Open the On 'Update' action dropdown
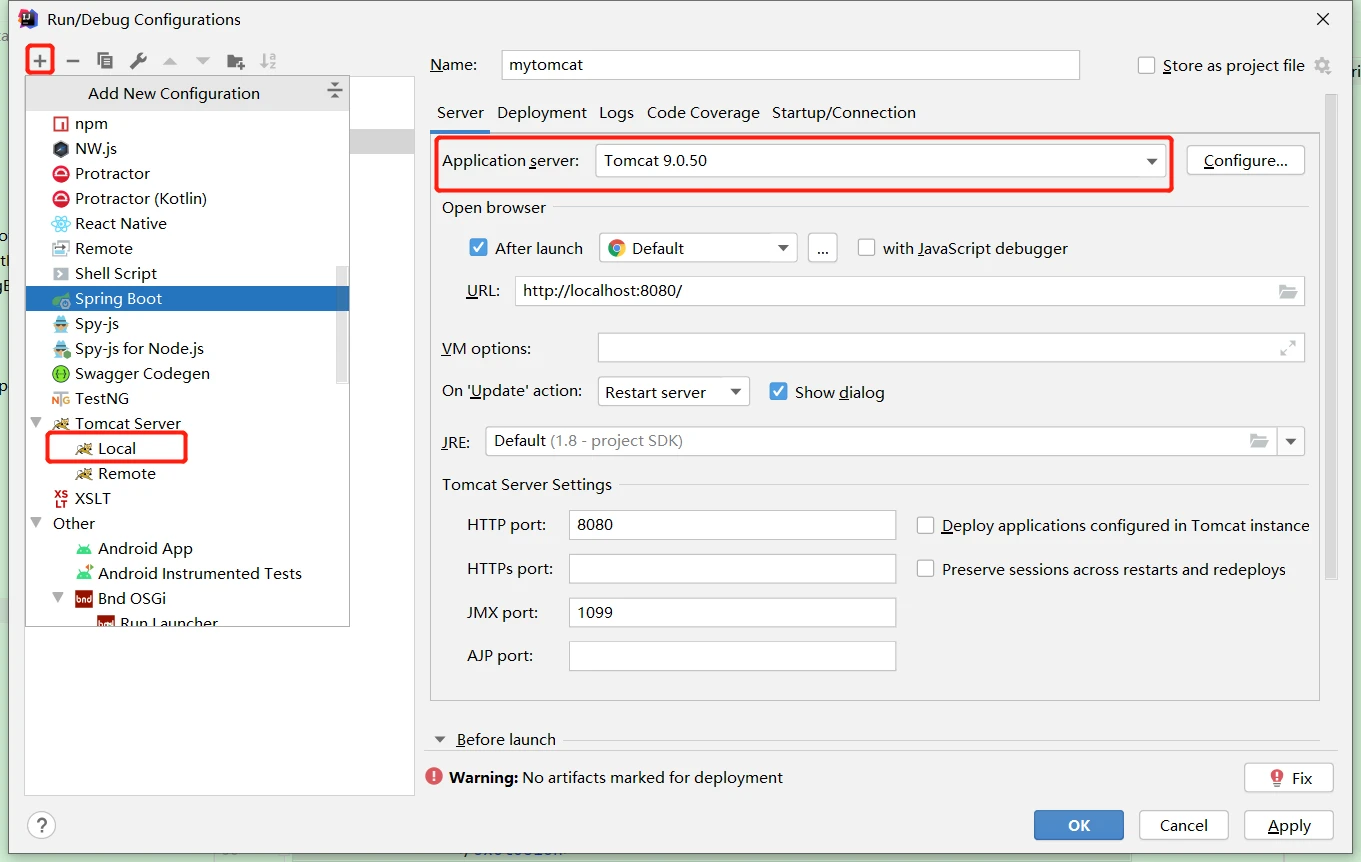This screenshot has height=862, width=1361. pos(673,392)
